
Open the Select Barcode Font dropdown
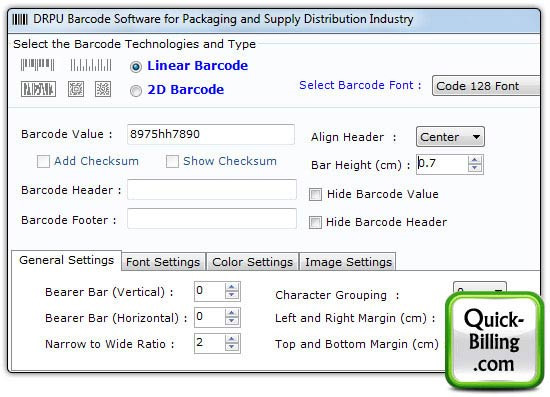pyautogui.click(x=486, y=86)
